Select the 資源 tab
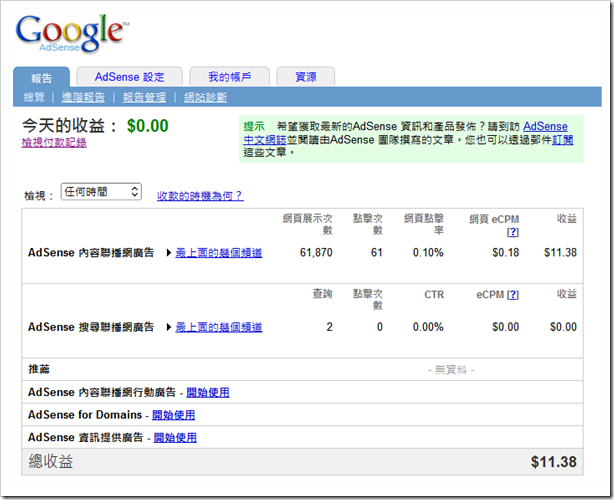Image resolution: width=614 pixels, height=500 pixels. (305, 77)
